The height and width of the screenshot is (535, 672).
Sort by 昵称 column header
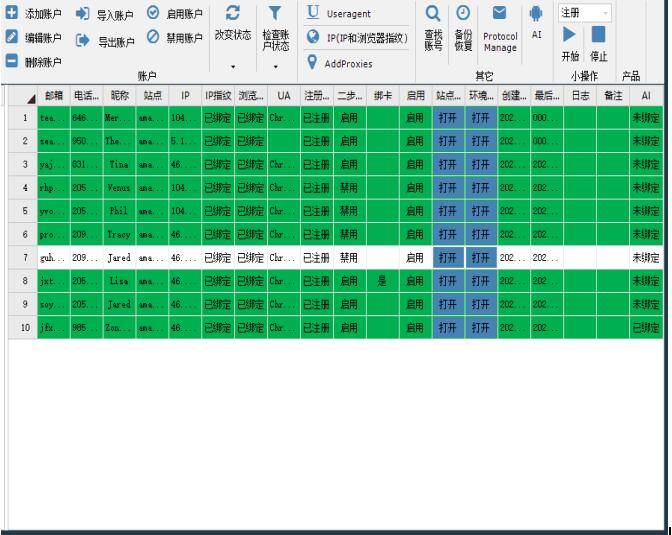[x=120, y=96]
